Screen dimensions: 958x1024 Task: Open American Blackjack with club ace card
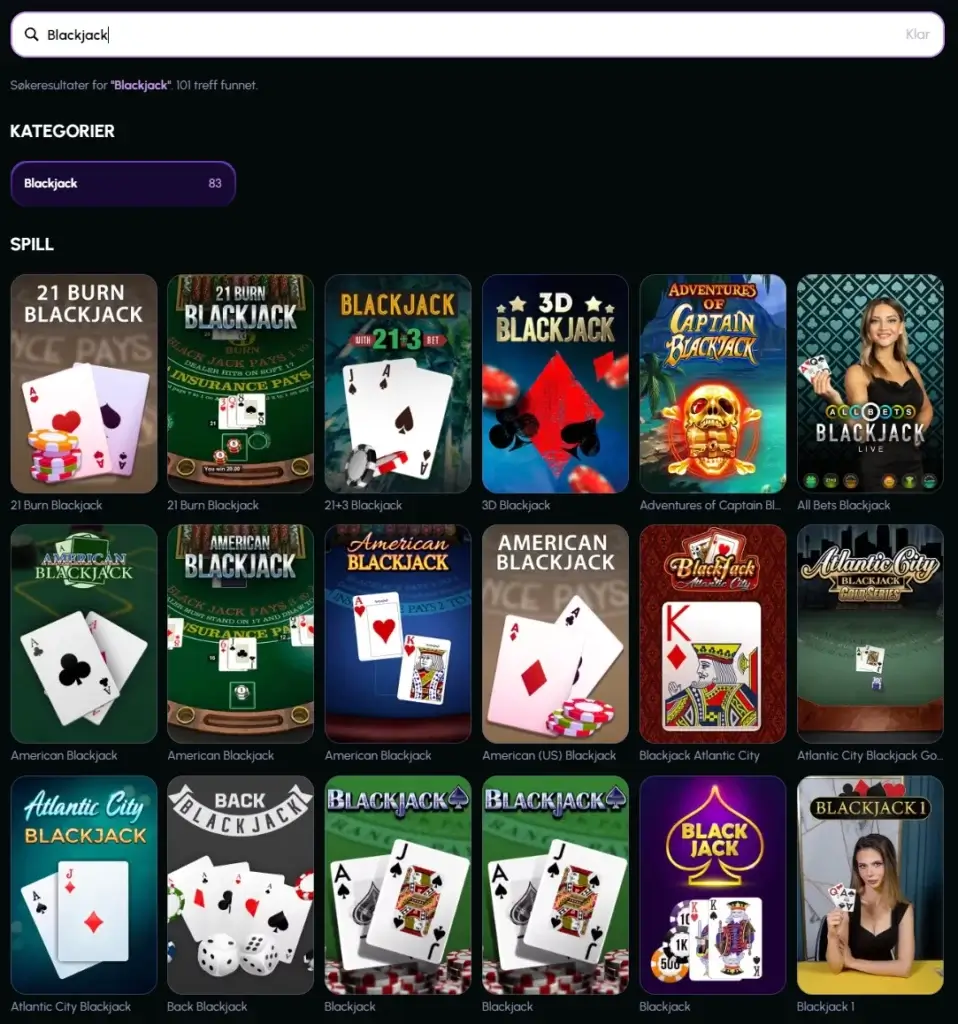click(x=84, y=633)
